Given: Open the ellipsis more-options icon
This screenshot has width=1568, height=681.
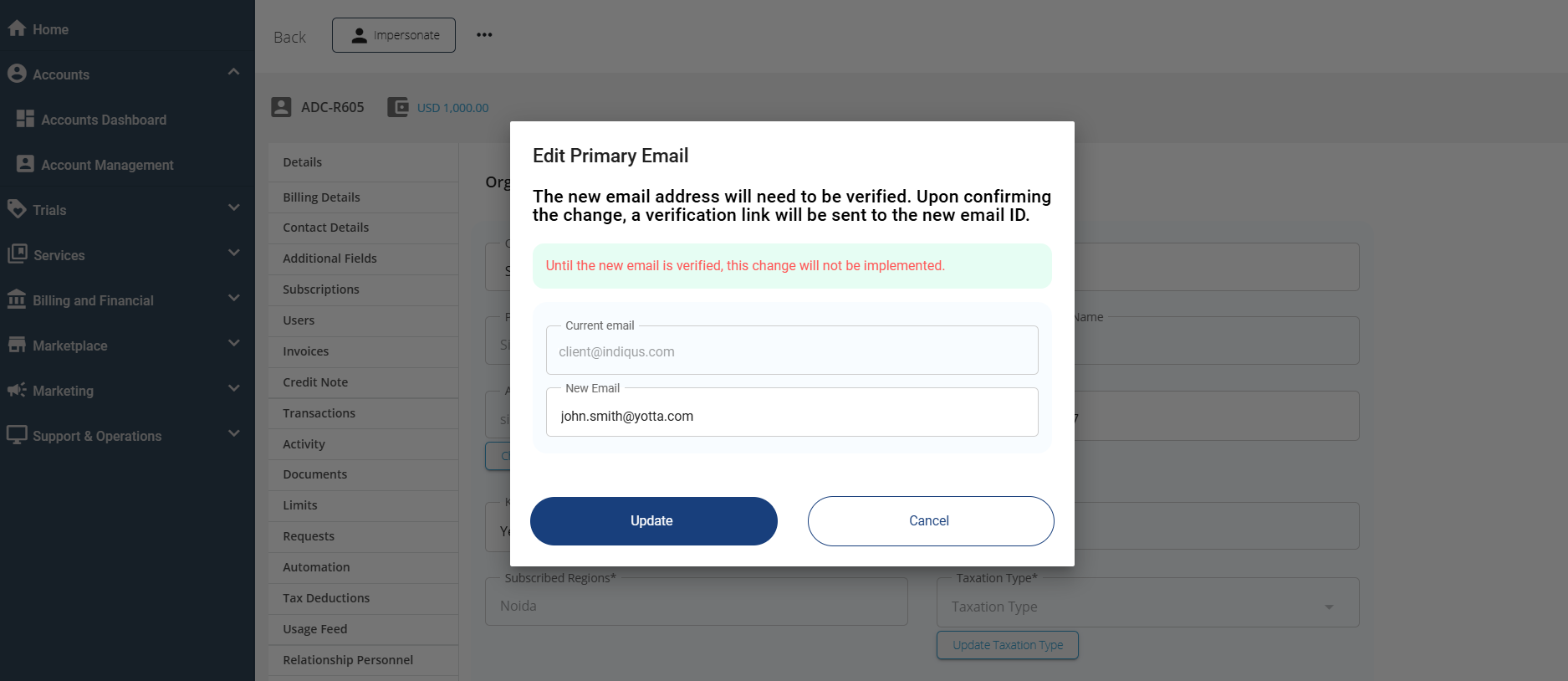Looking at the screenshot, I should coord(483,34).
